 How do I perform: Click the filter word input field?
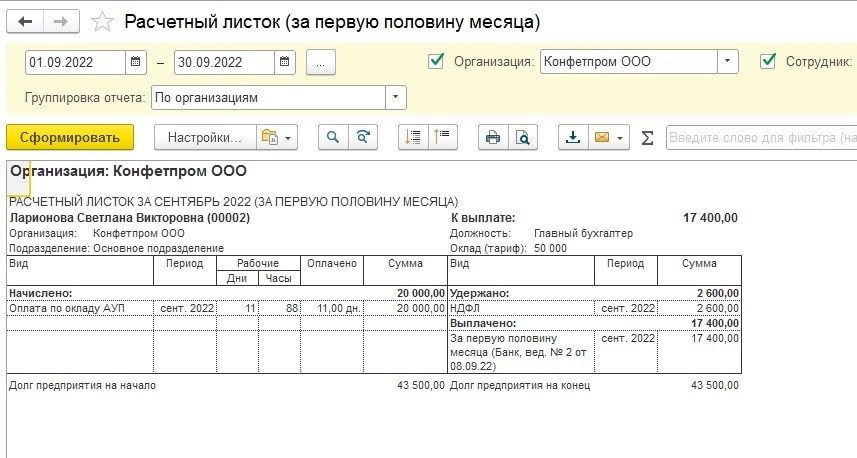pos(760,138)
